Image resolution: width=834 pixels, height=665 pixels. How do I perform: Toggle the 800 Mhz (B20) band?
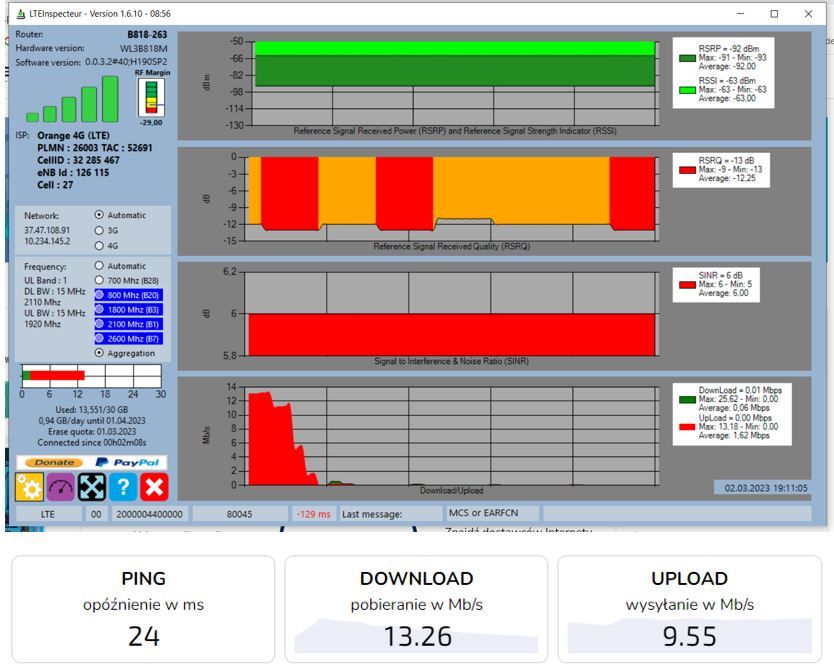point(128,295)
